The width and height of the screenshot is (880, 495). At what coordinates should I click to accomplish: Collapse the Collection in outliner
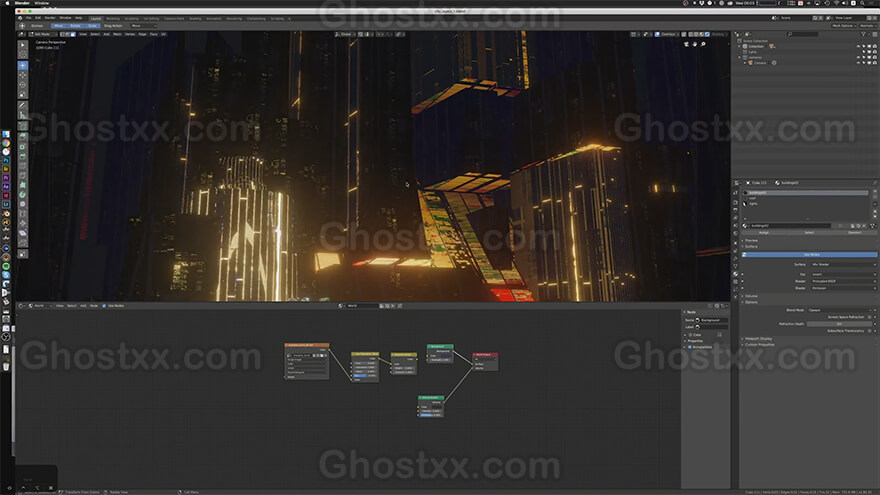pos(740,46)
